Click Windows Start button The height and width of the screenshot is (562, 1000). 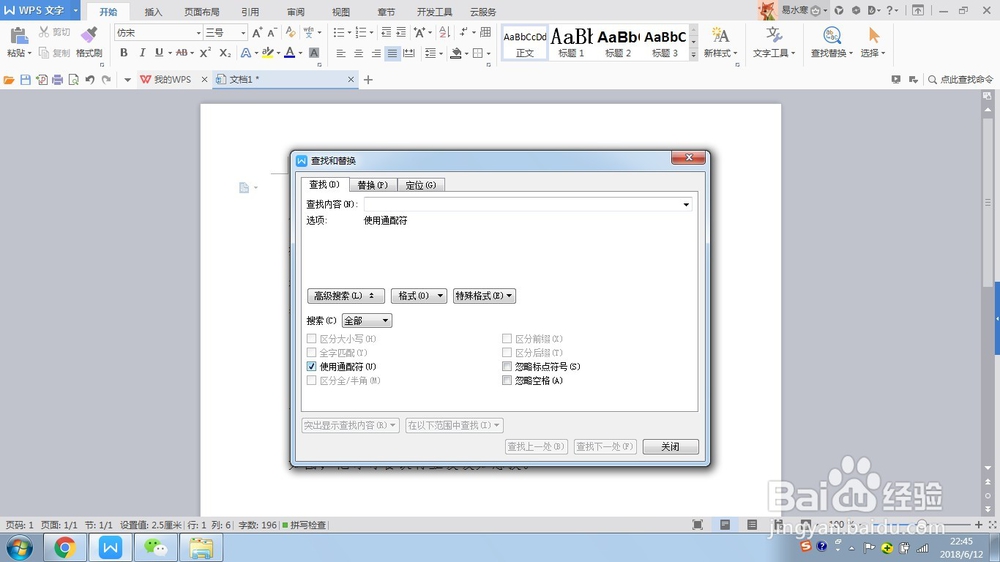tap(20, 547)
